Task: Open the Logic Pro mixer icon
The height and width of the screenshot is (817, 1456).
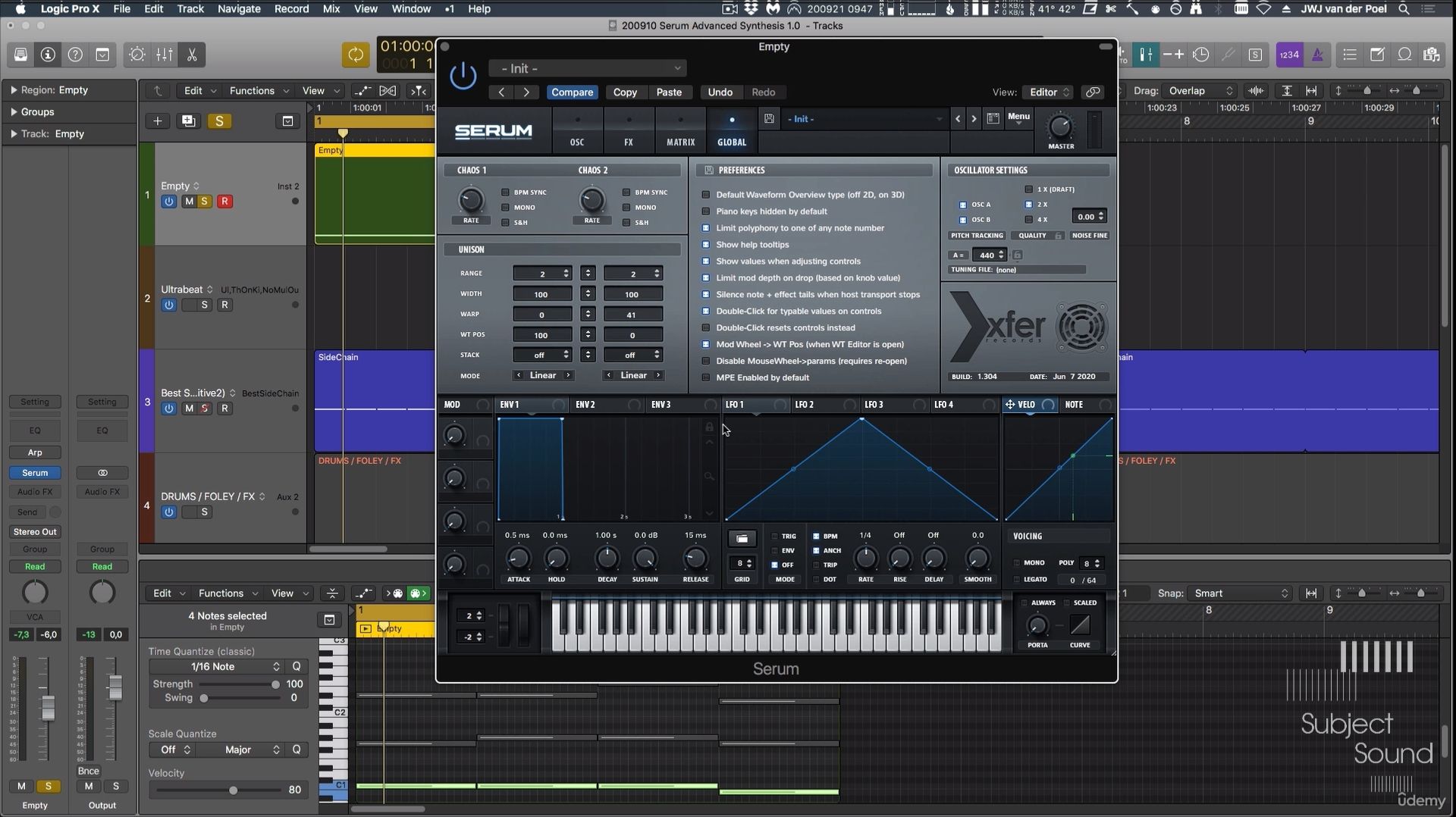Action: tap(165, 55)
